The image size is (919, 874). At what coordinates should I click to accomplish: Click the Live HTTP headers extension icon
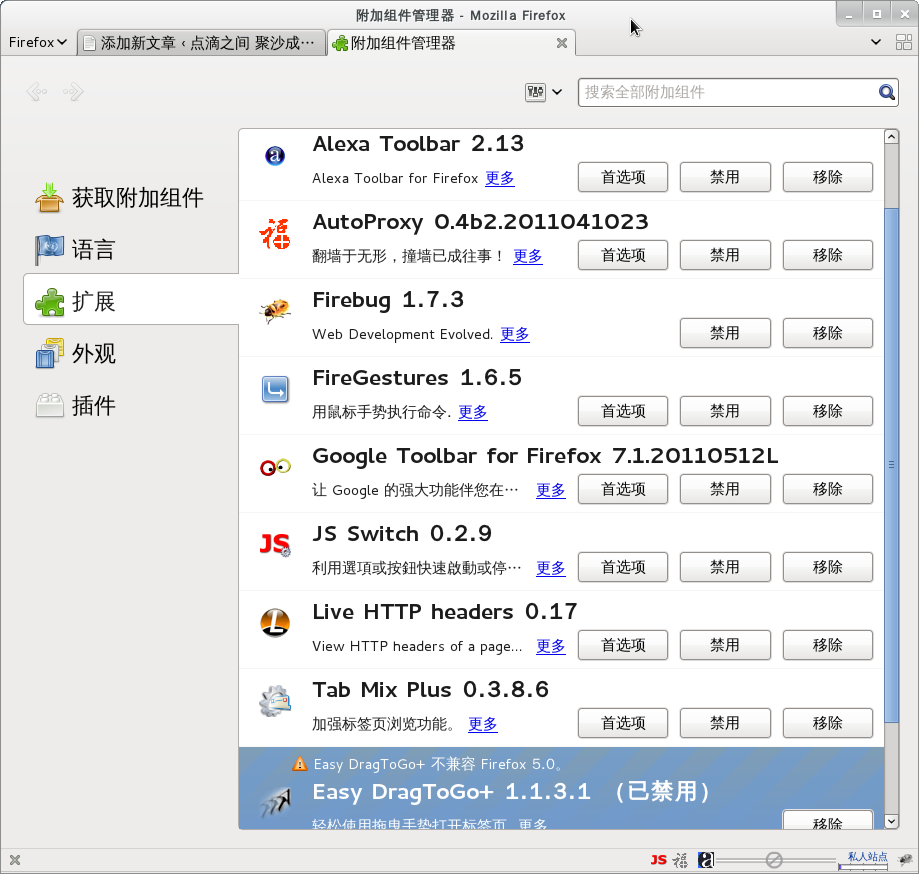(275, 623)
